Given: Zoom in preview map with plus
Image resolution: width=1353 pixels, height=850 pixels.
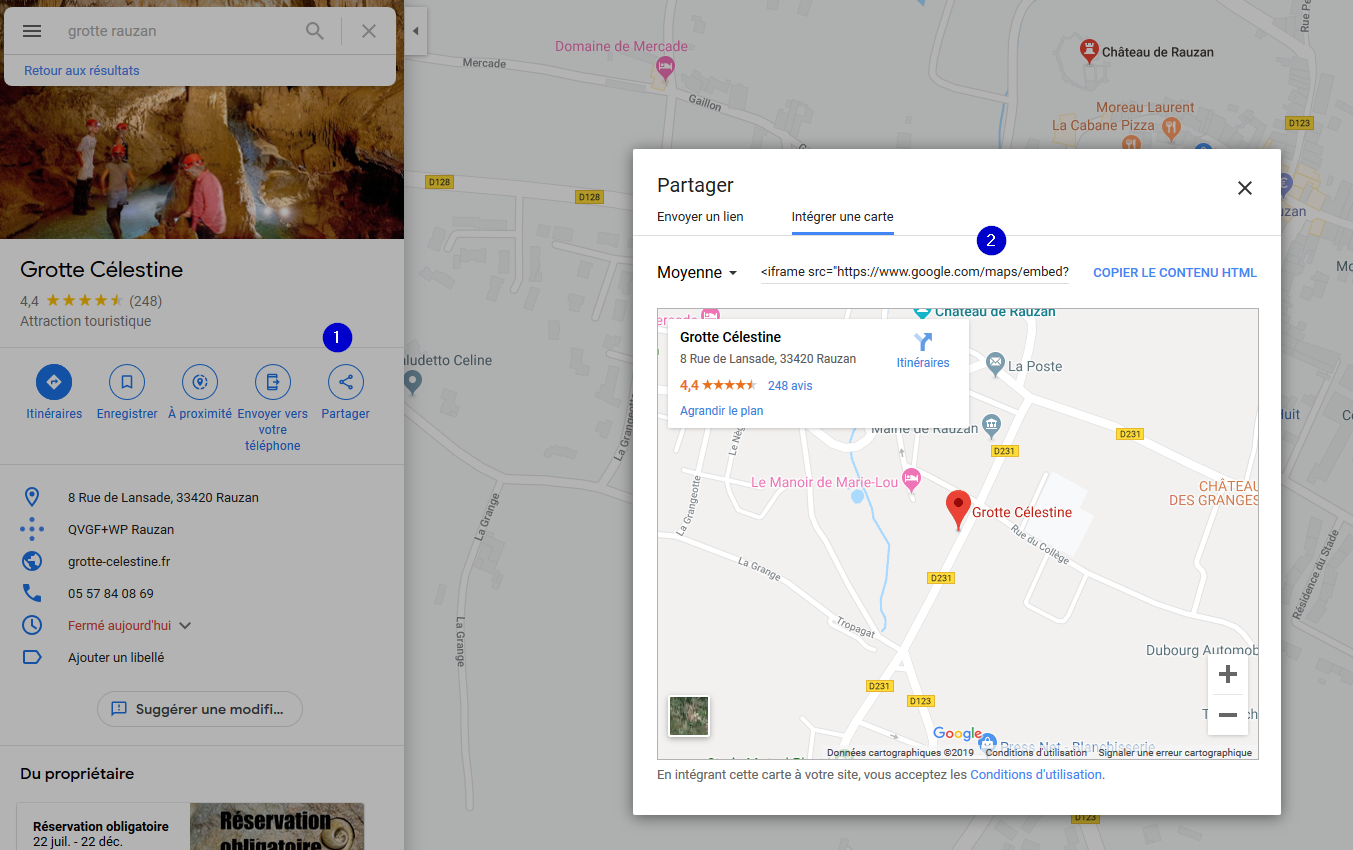Looking at the screenshot, I should (x=1228, y=674).
